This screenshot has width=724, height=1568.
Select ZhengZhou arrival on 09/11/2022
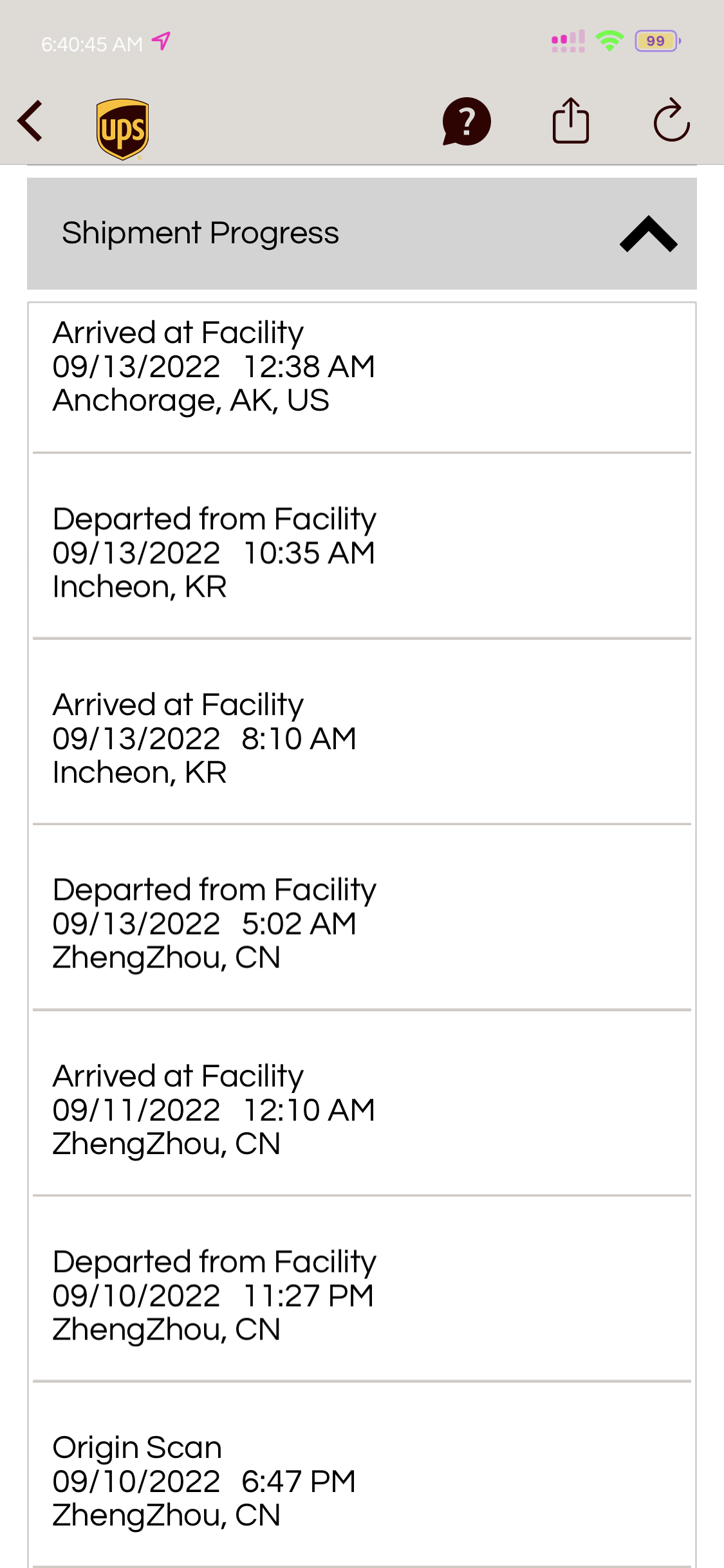(x=362, y=1103)
